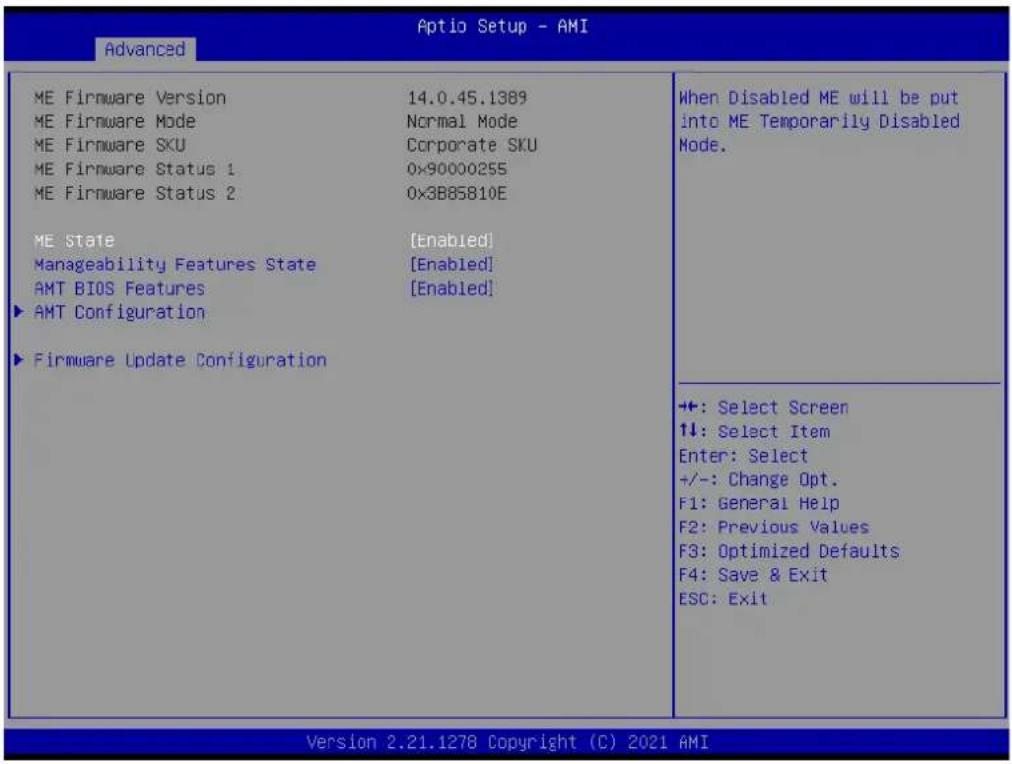Click the F1: General Help hint
The image size is (1012, 764).
click(759, 503)
